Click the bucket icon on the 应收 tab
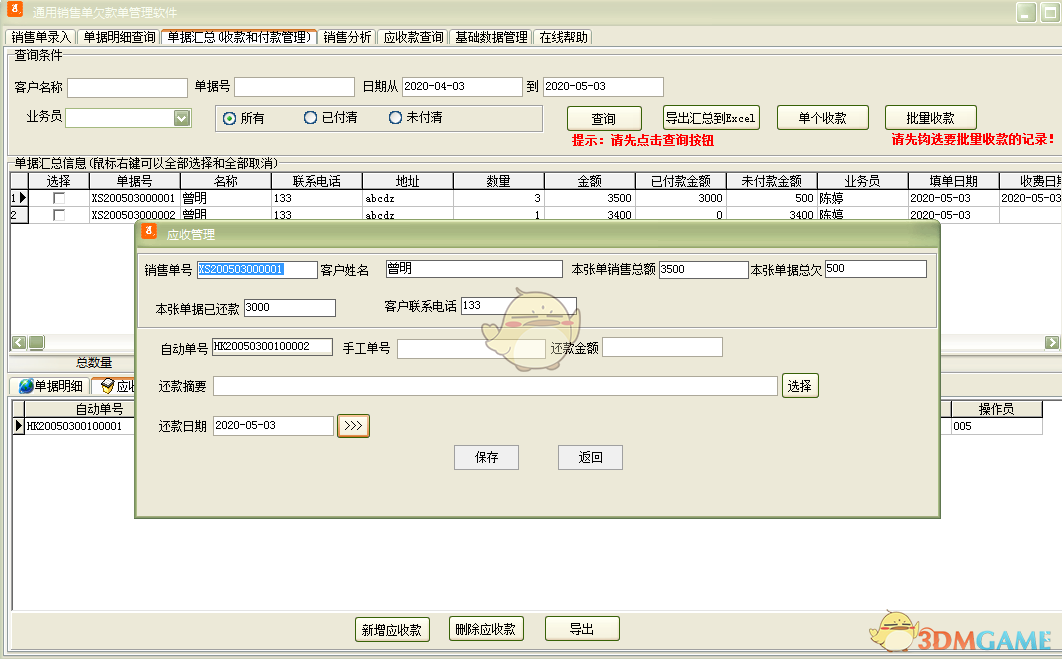1062x659 pixels. (x=107, y=387)
